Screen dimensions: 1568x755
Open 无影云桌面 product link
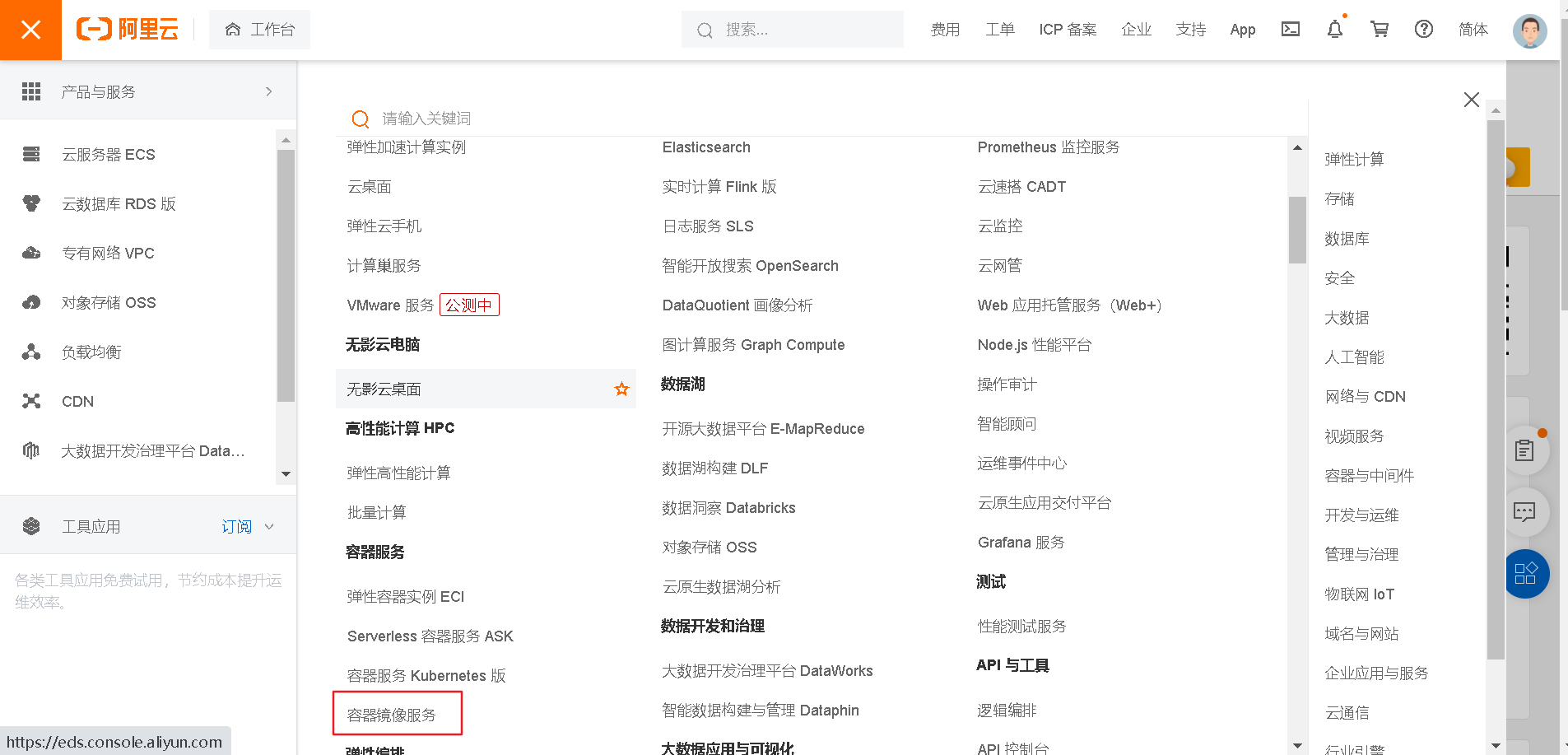(384, 389)
